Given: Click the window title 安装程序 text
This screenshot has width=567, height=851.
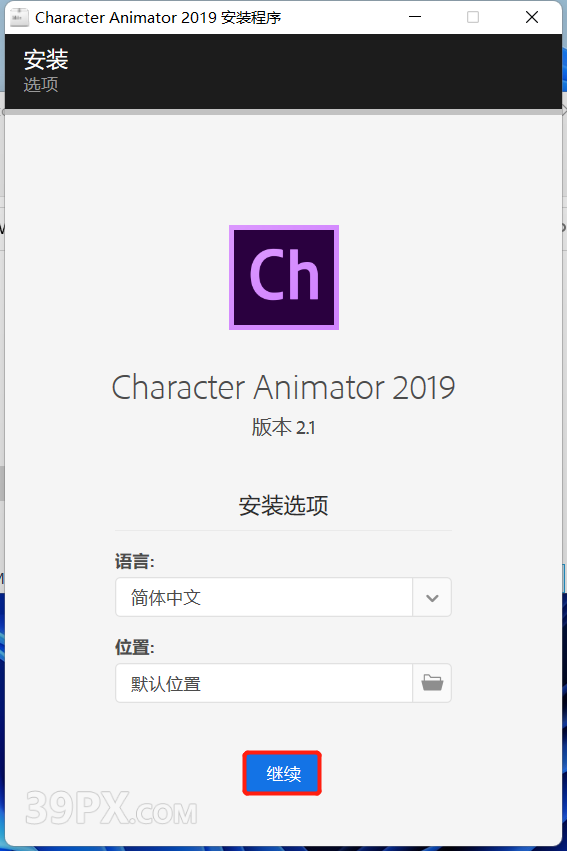Looking at the screenshot, I should click(251, 18).
